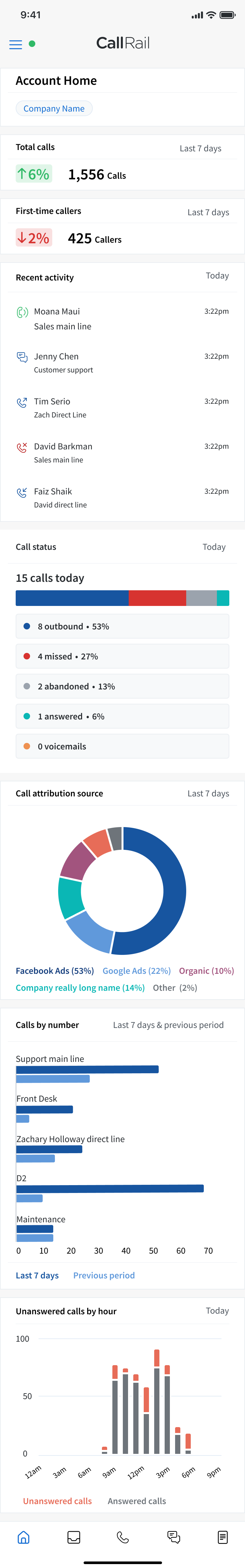Viewport: 245px width, 1568px height.
Task: Tap the 8 outbound 53% status row
Action: 122,626
